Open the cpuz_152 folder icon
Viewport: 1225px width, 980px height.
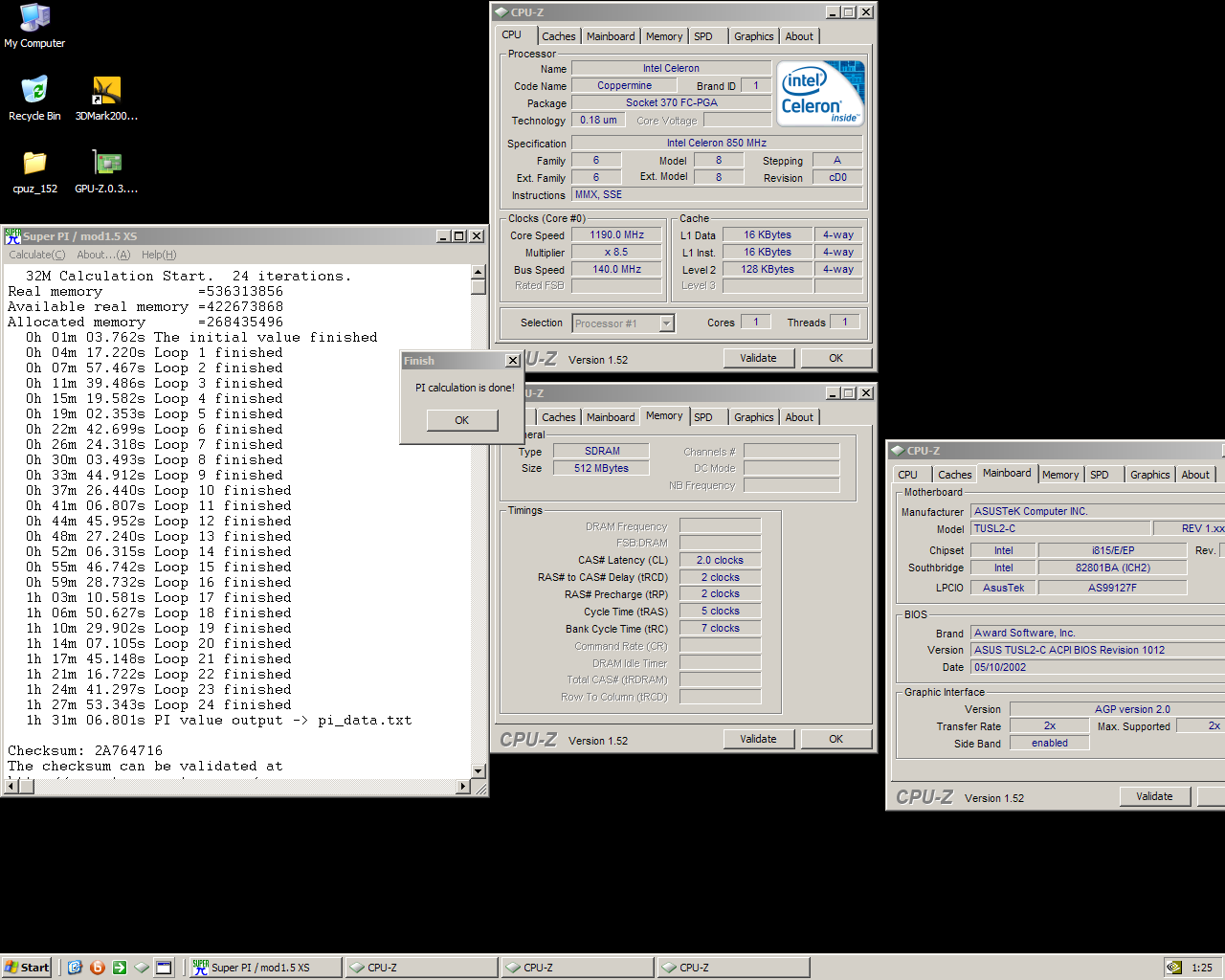34,171
